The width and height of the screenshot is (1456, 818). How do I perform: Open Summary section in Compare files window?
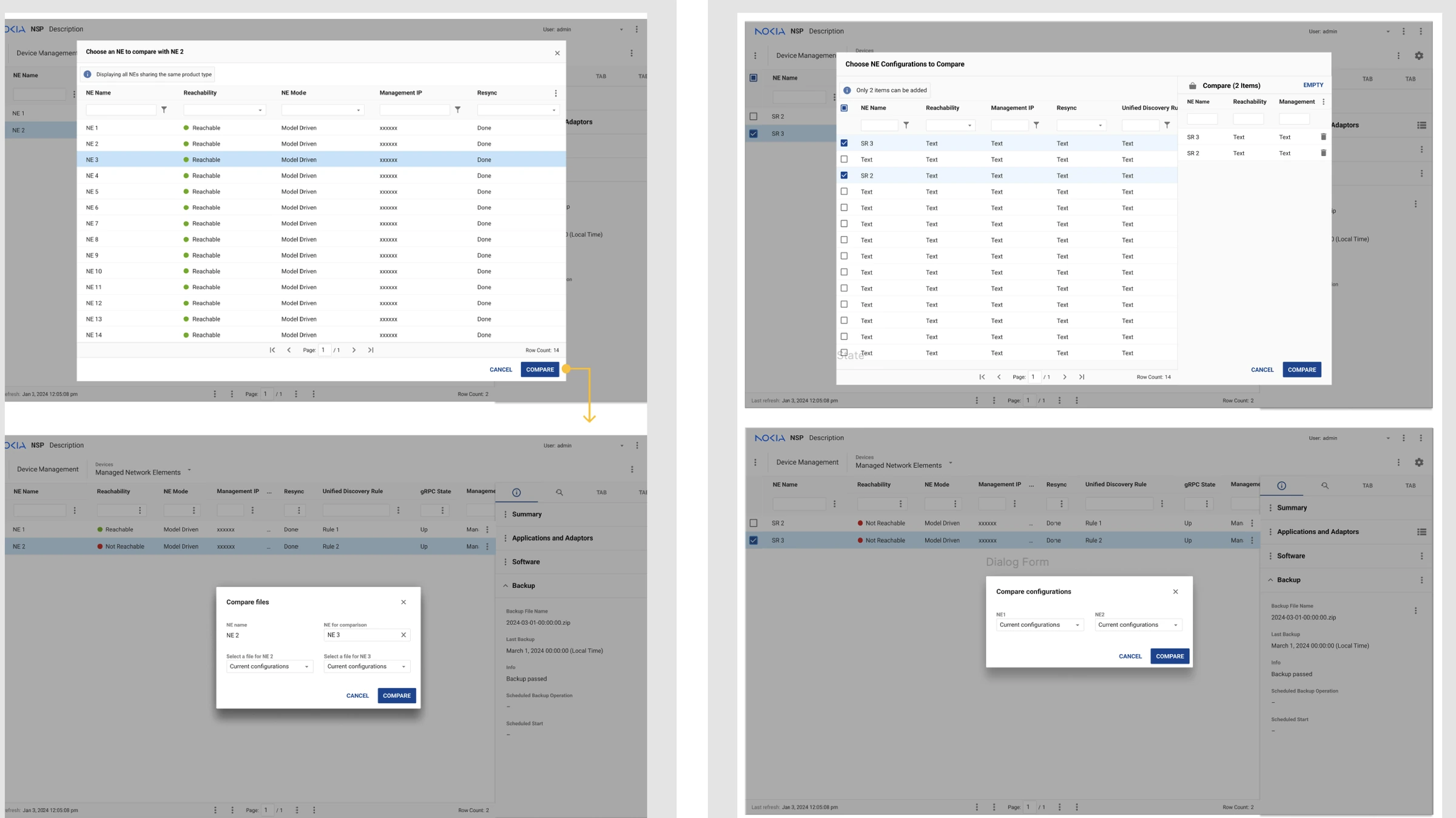tap(527, 514)
